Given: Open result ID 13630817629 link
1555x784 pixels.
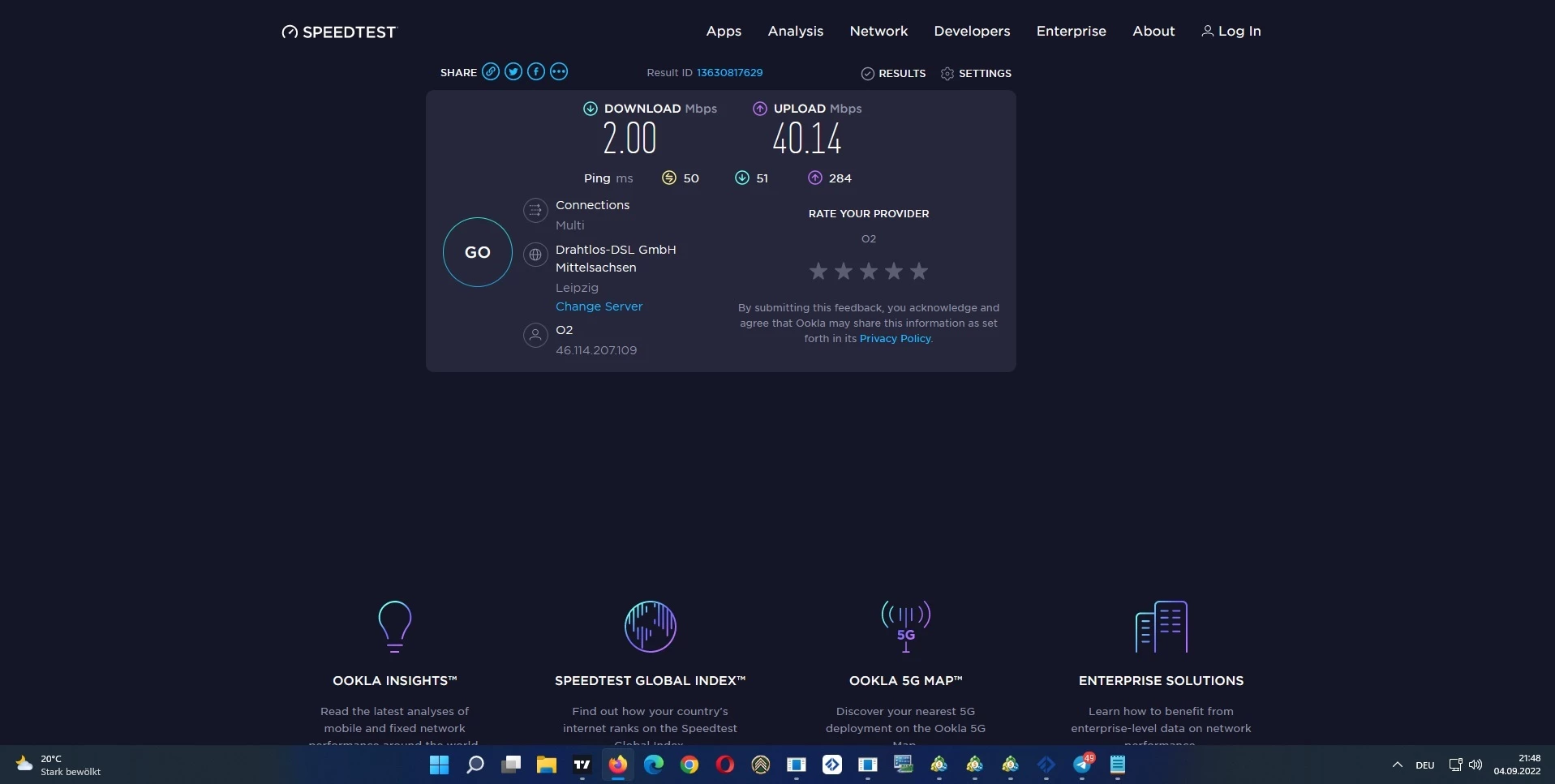Looking at the screenshot, I should 730,72.
